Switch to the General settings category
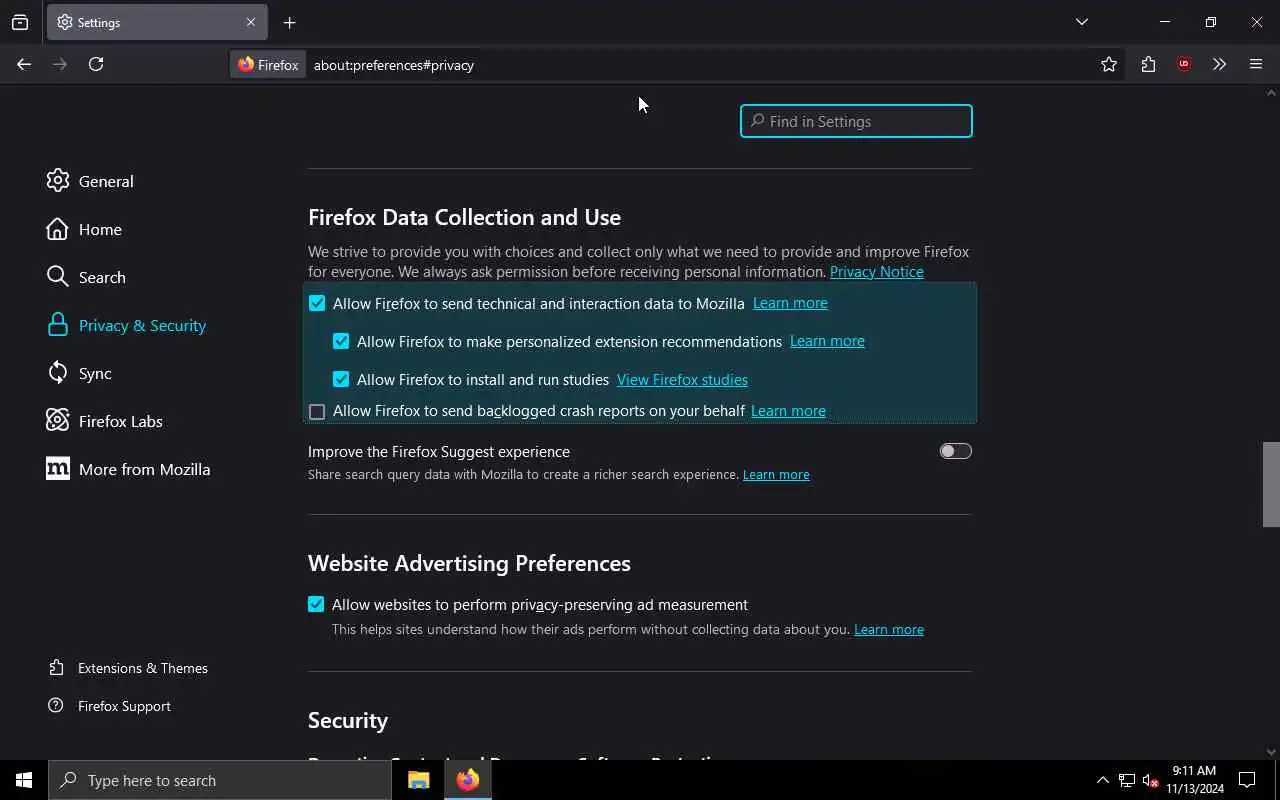The width and height of the screenshot is (1280, 800). point(105,181)
